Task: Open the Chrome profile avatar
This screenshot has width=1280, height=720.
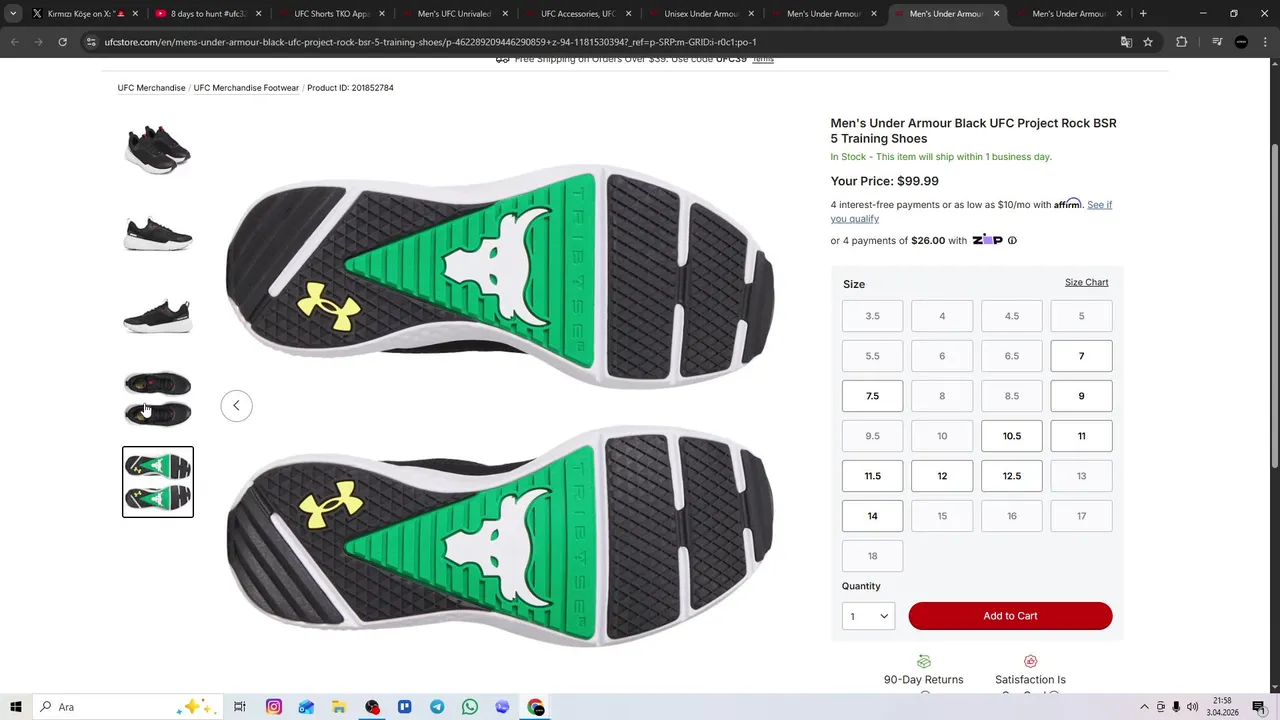Action: tap(1241, 42)
